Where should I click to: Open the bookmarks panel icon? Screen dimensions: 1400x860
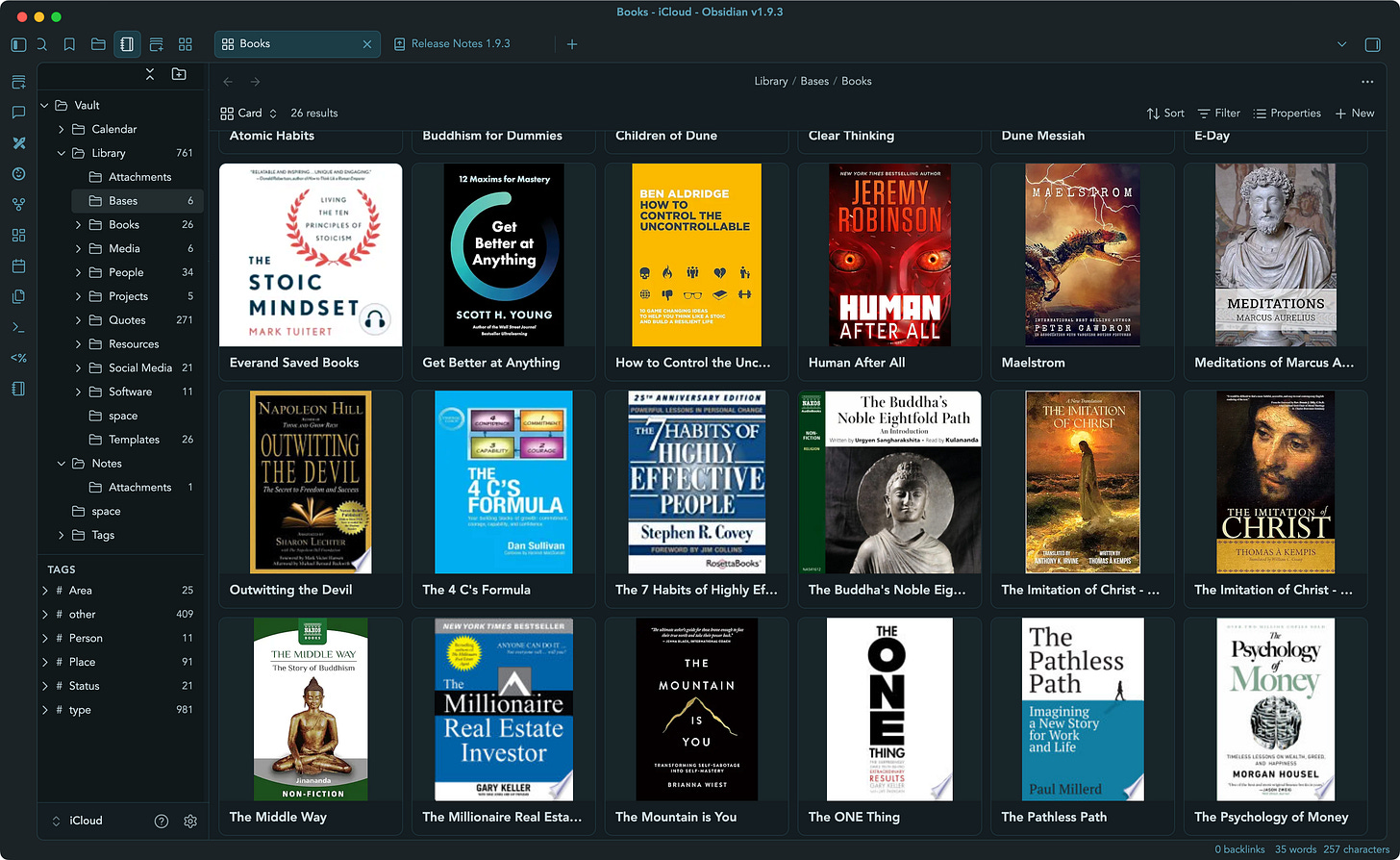69,44
